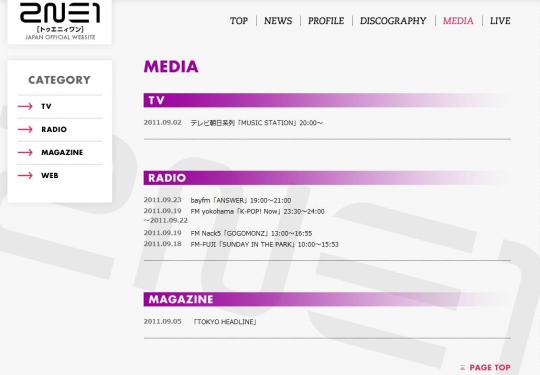Select MAGAZINE in the category sidebar
The height and width of the screenshot is (375, 540).
pos(62,153)
